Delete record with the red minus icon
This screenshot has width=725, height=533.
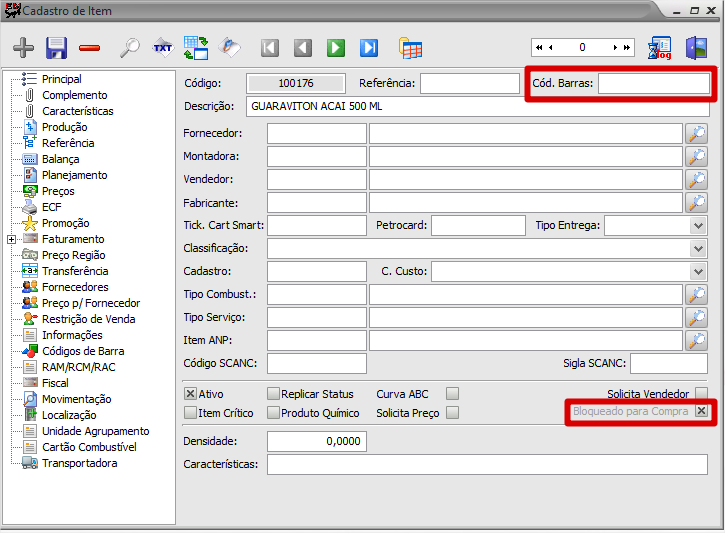[89, 47]
